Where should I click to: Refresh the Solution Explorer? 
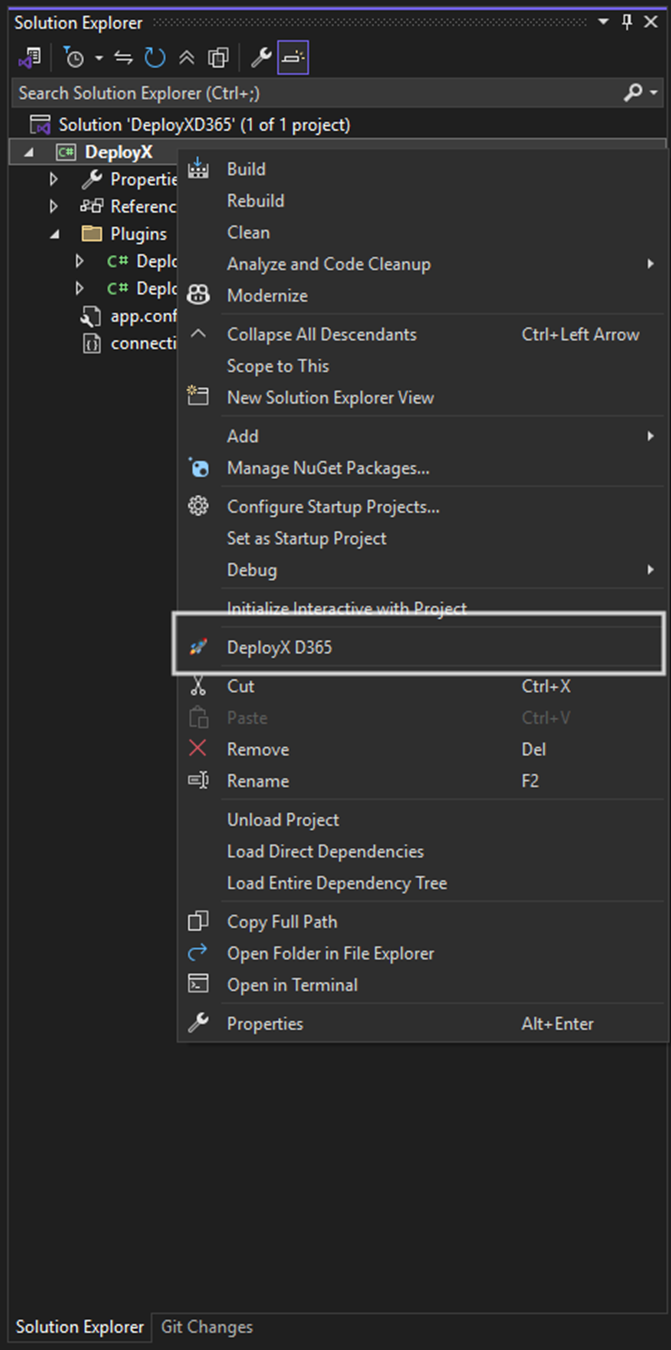pyautogui.click(x=155, y=58)
